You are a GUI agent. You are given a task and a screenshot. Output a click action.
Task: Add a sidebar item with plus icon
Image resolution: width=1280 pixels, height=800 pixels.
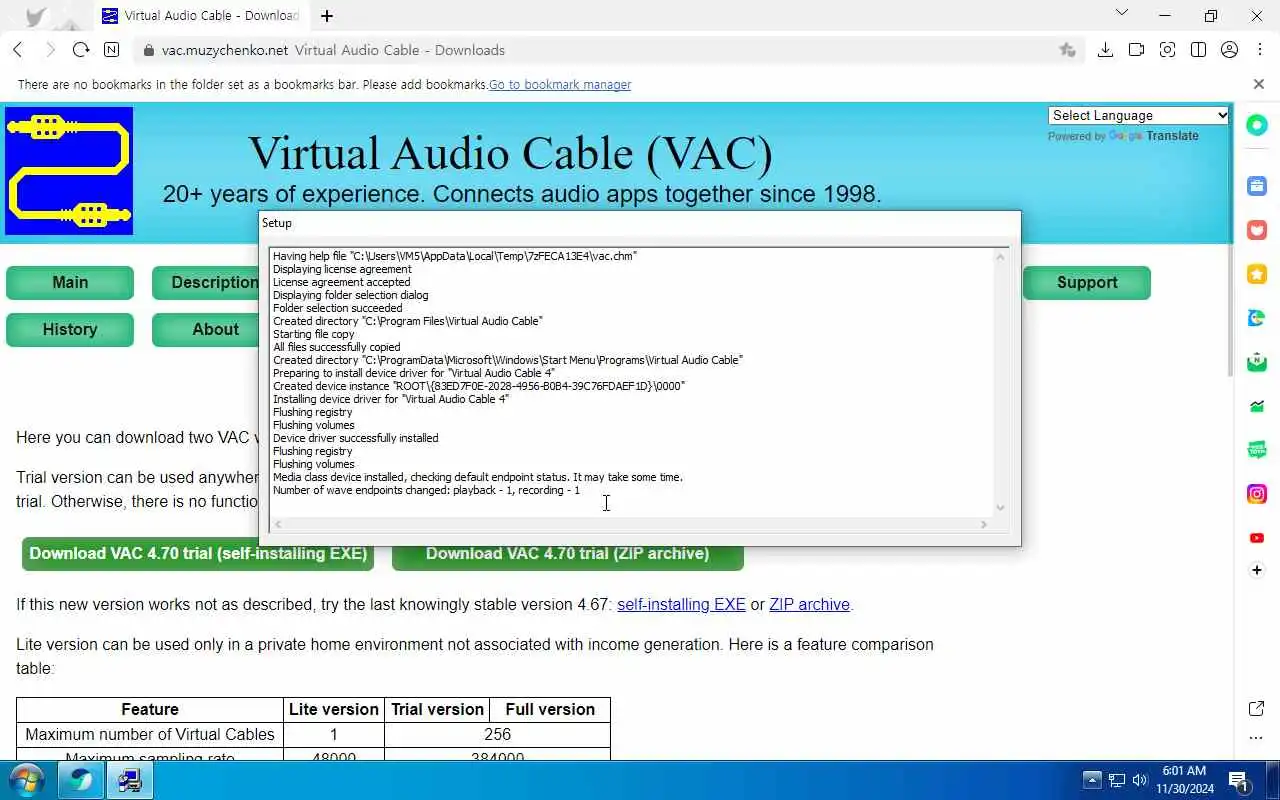(1257, 570)
